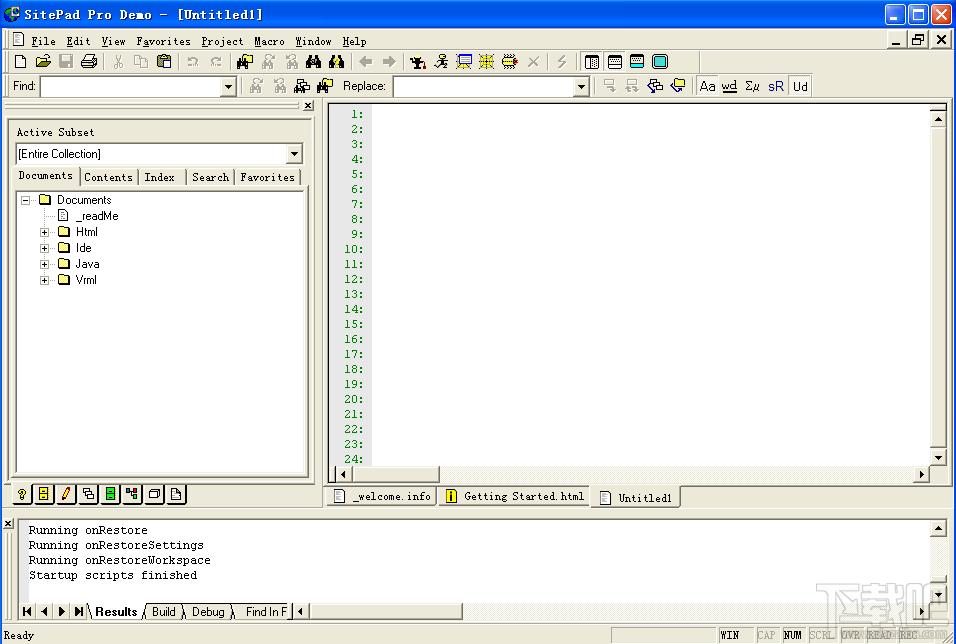Open the Find history dropdown arrow
Screen dimensions: 956x644
click(229, 87)
